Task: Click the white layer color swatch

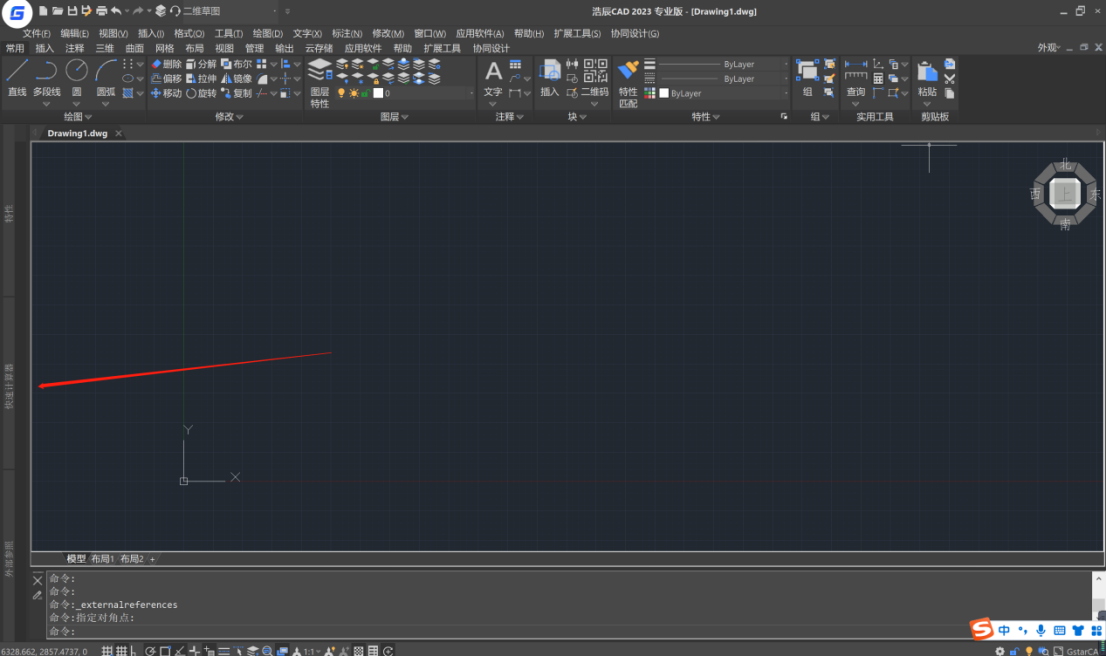Action: click(x=378, y=93)
